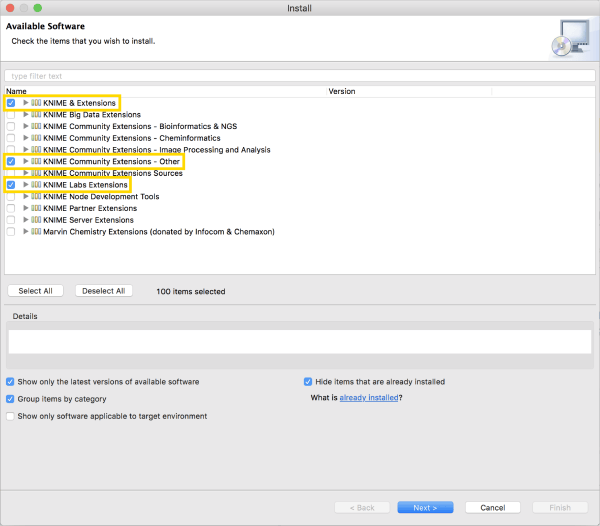Click the Deselect All button
The height and width of the screenshot is (526, 600).
(104, 291)
